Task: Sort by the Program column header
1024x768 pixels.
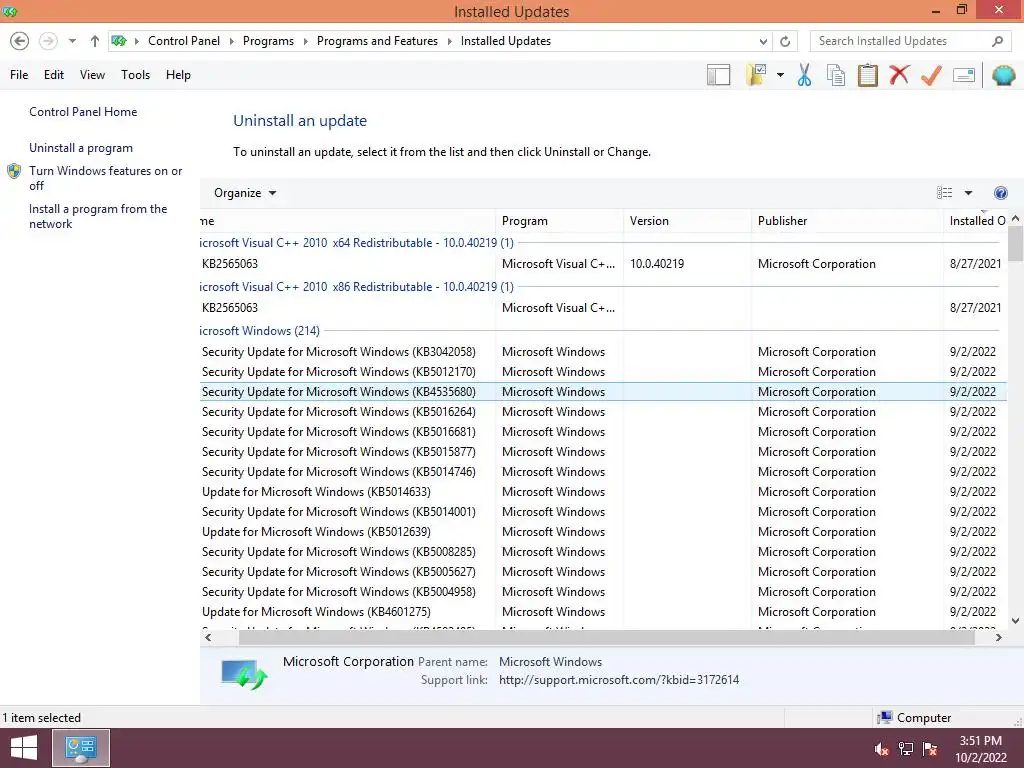Action: click(x=560, y=221)
